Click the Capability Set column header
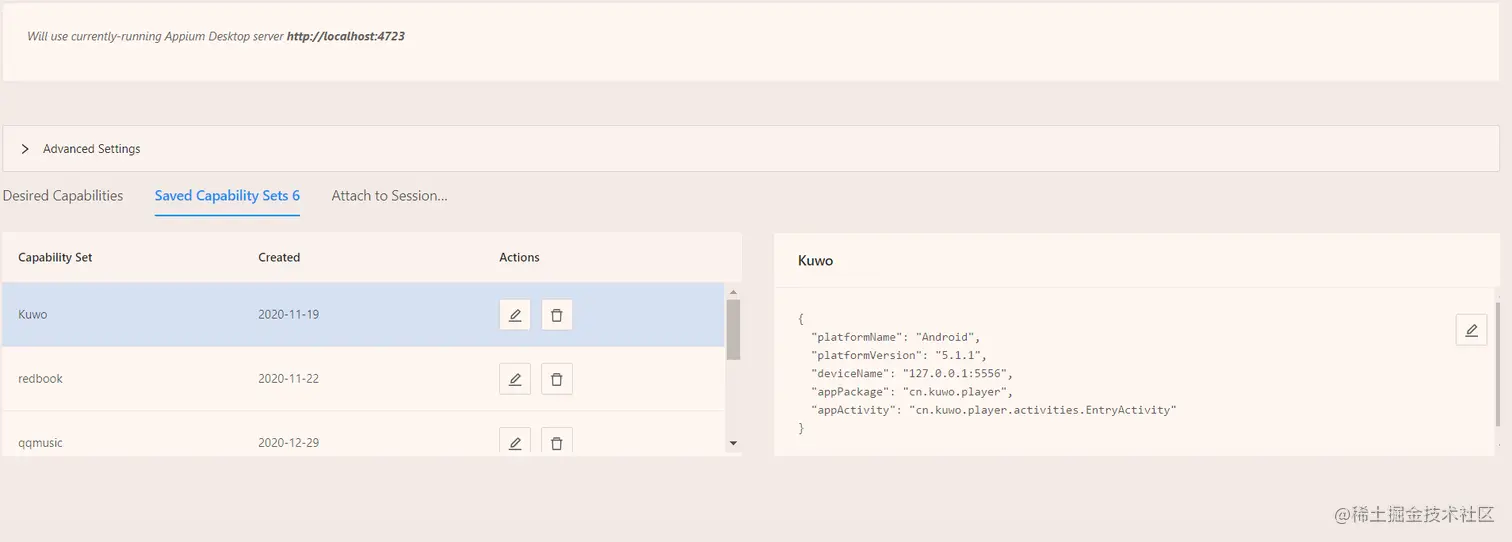1512x542 pixels. pos(55,257)
